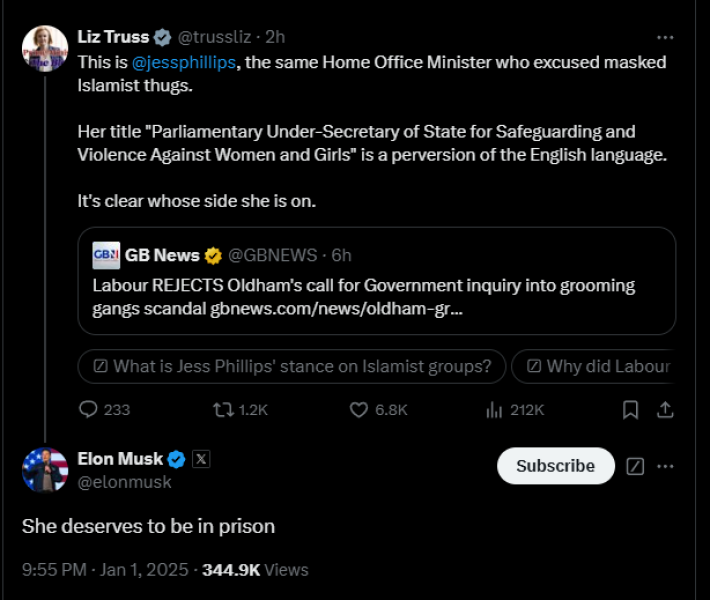Repost Liz Truss's post via retweet icon
710x600 pixels.
(x=224, y=410)
